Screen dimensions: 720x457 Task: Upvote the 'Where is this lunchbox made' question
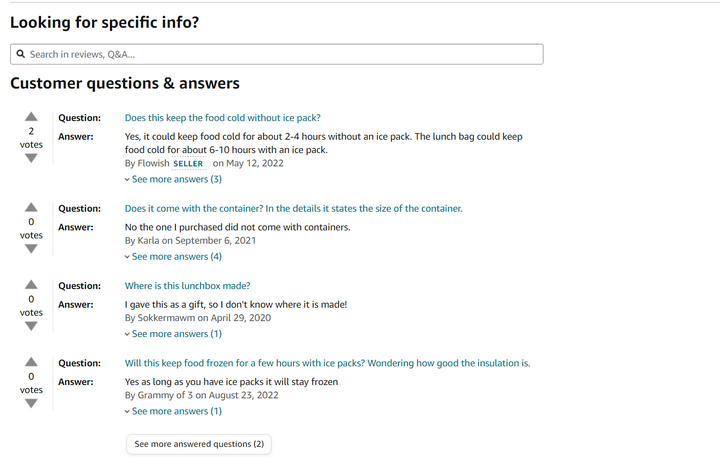coord(31,284)
